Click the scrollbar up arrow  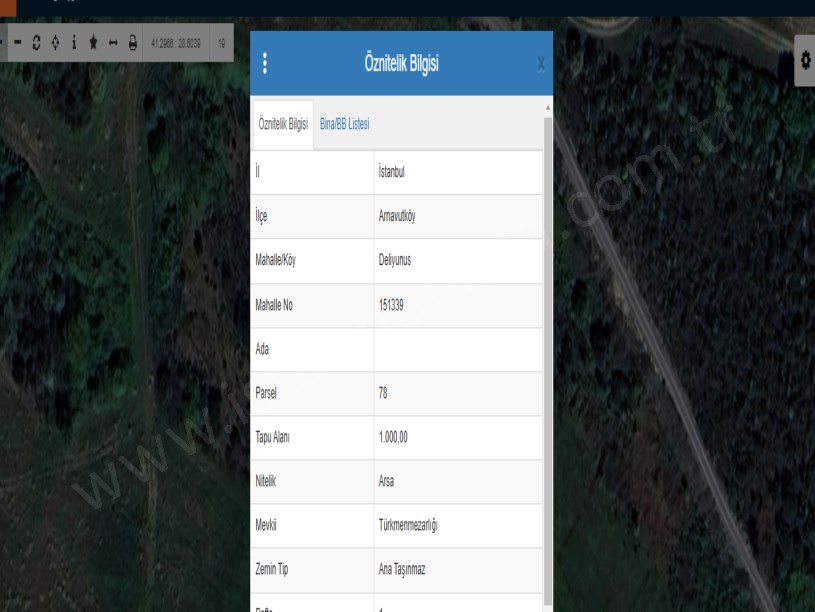click(547, 106)
